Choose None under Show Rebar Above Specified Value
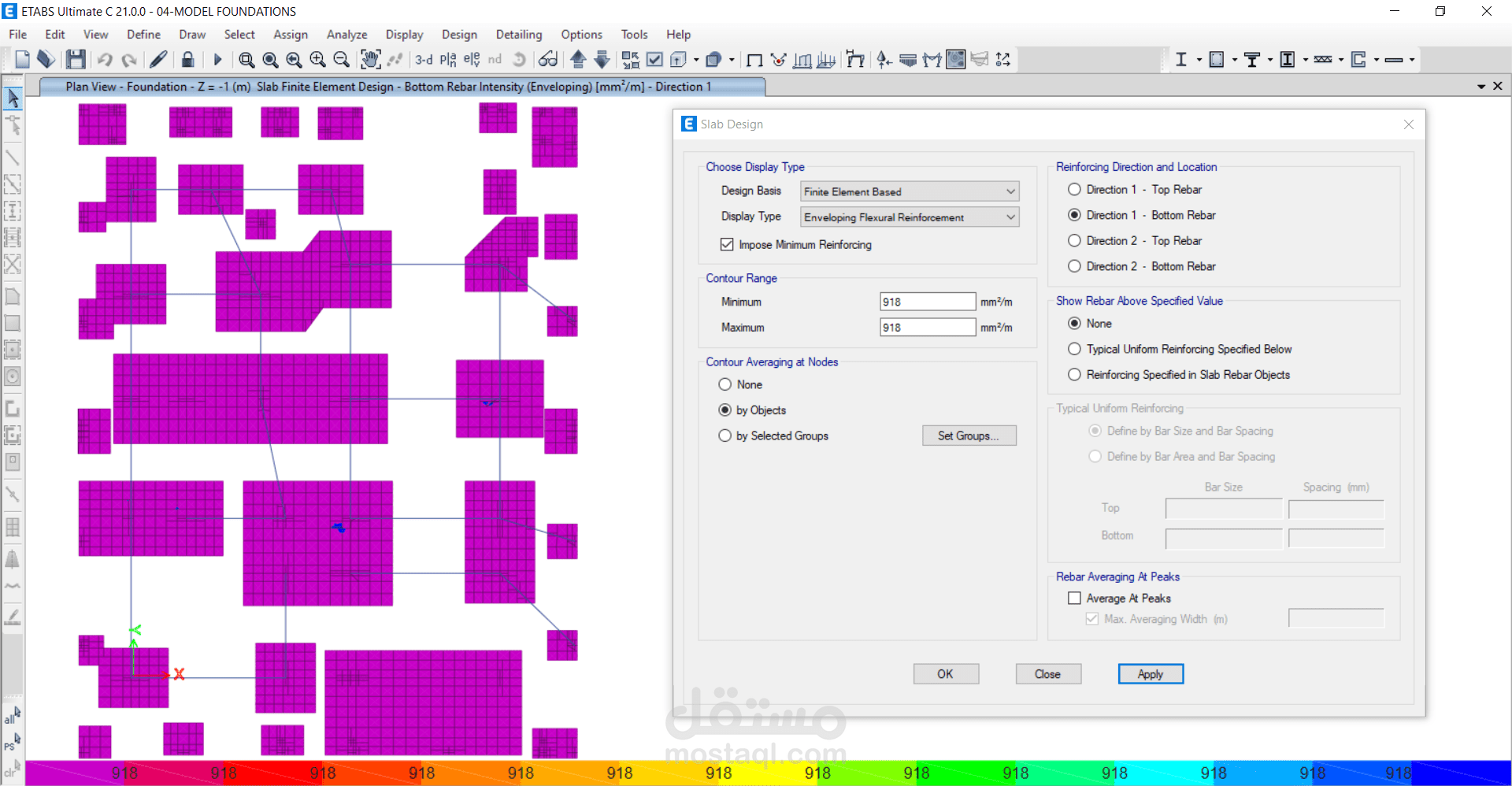This screenshot has width=1512, height=786. pos(1090,324)
